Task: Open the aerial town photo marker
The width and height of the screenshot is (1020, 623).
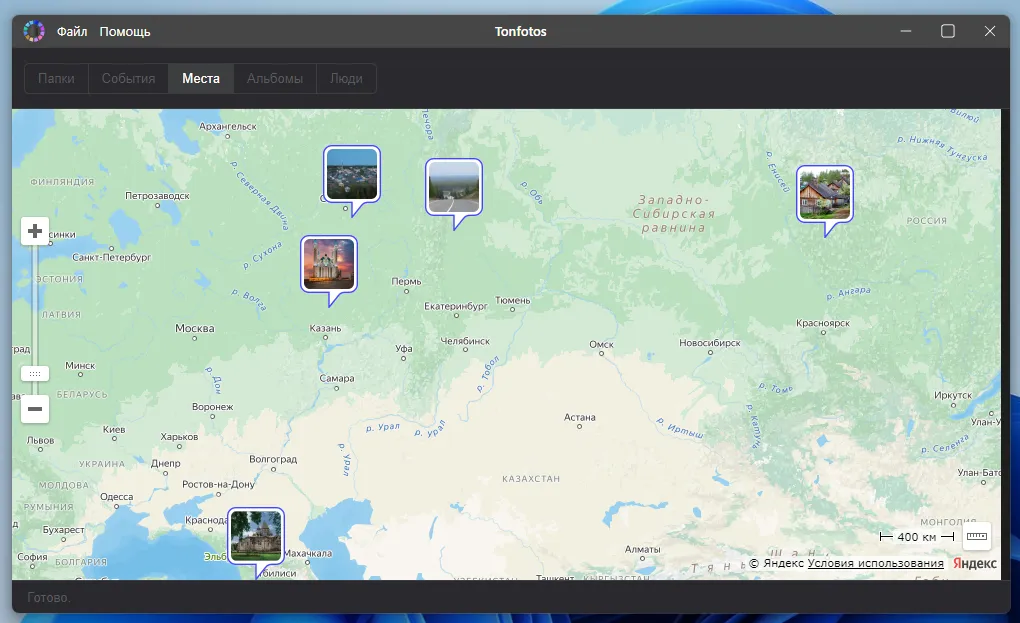Action: [x=351, y=174]
